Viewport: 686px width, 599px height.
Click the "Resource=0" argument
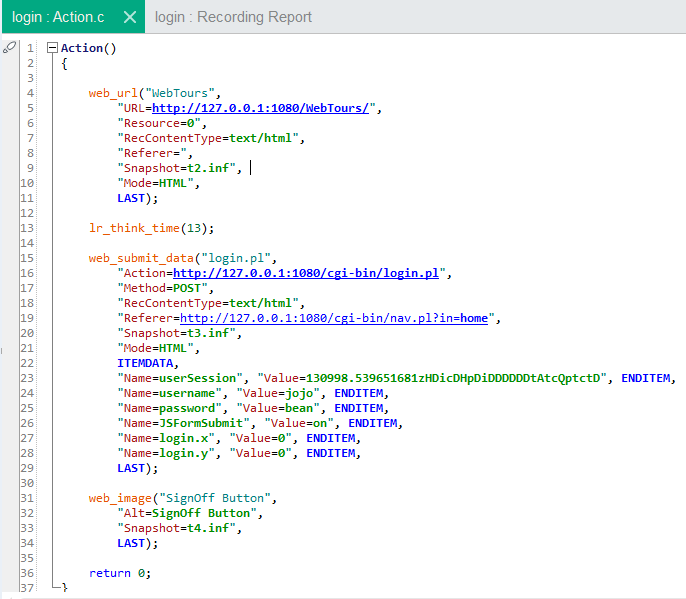pyautogui.click(x=159, y=123)
